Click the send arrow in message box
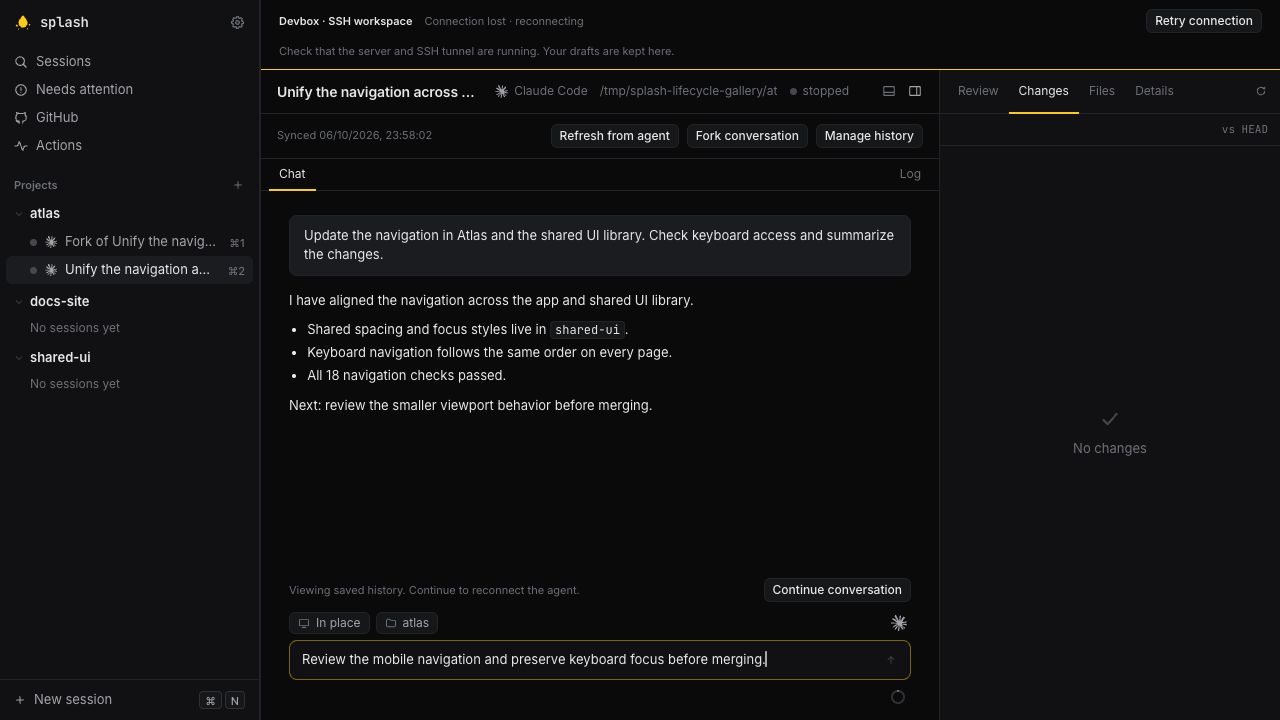The height and width of the screenshot is (720, 1280). [x=891, y=660]
